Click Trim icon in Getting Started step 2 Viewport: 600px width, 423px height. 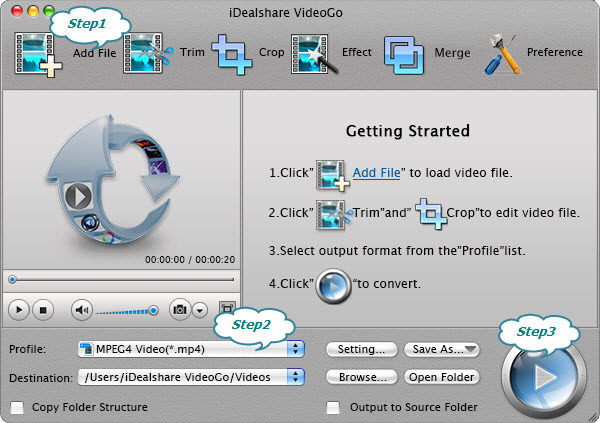[334, 215]
